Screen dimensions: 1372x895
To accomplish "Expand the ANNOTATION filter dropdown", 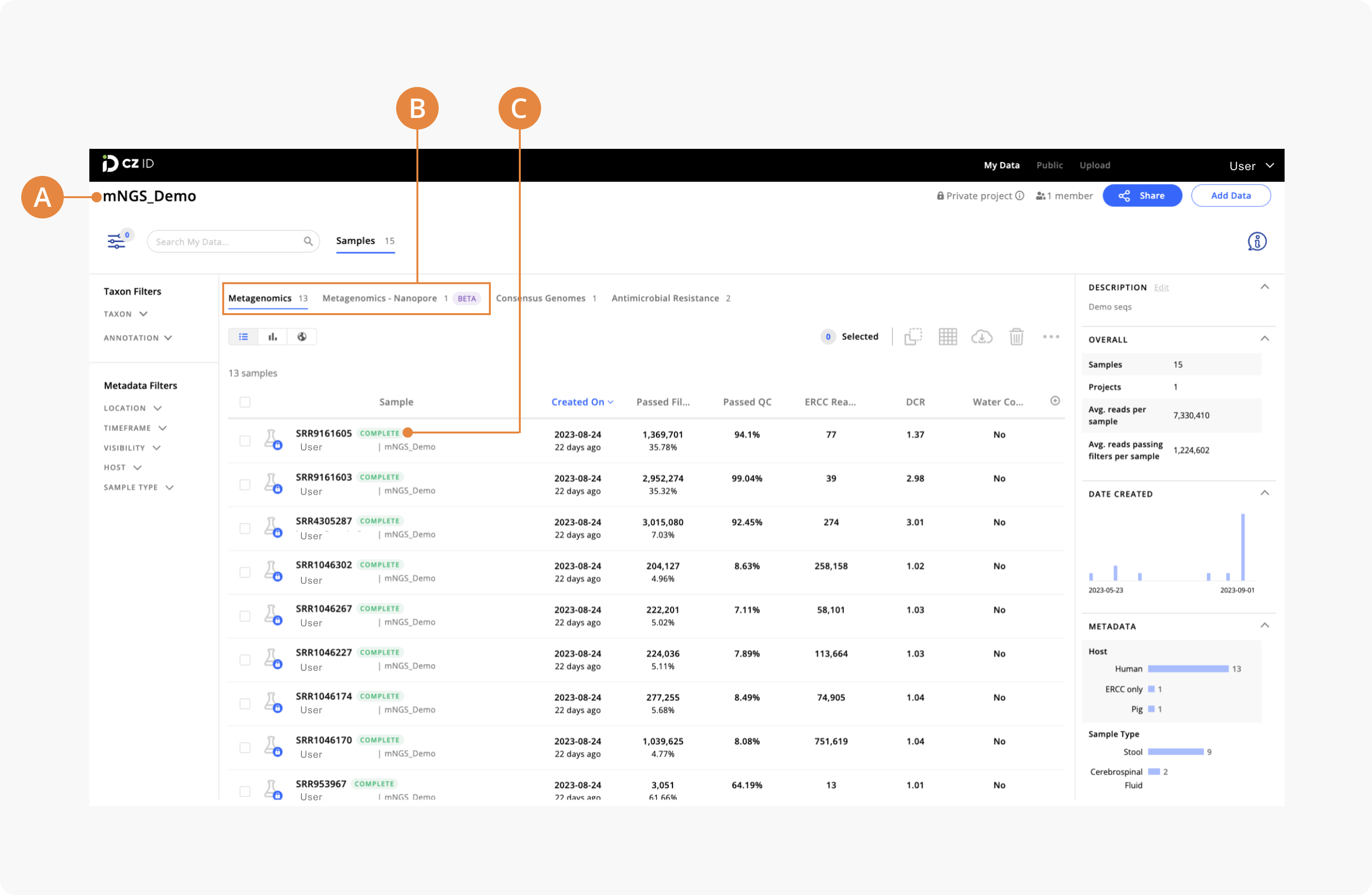I will 138,338.
